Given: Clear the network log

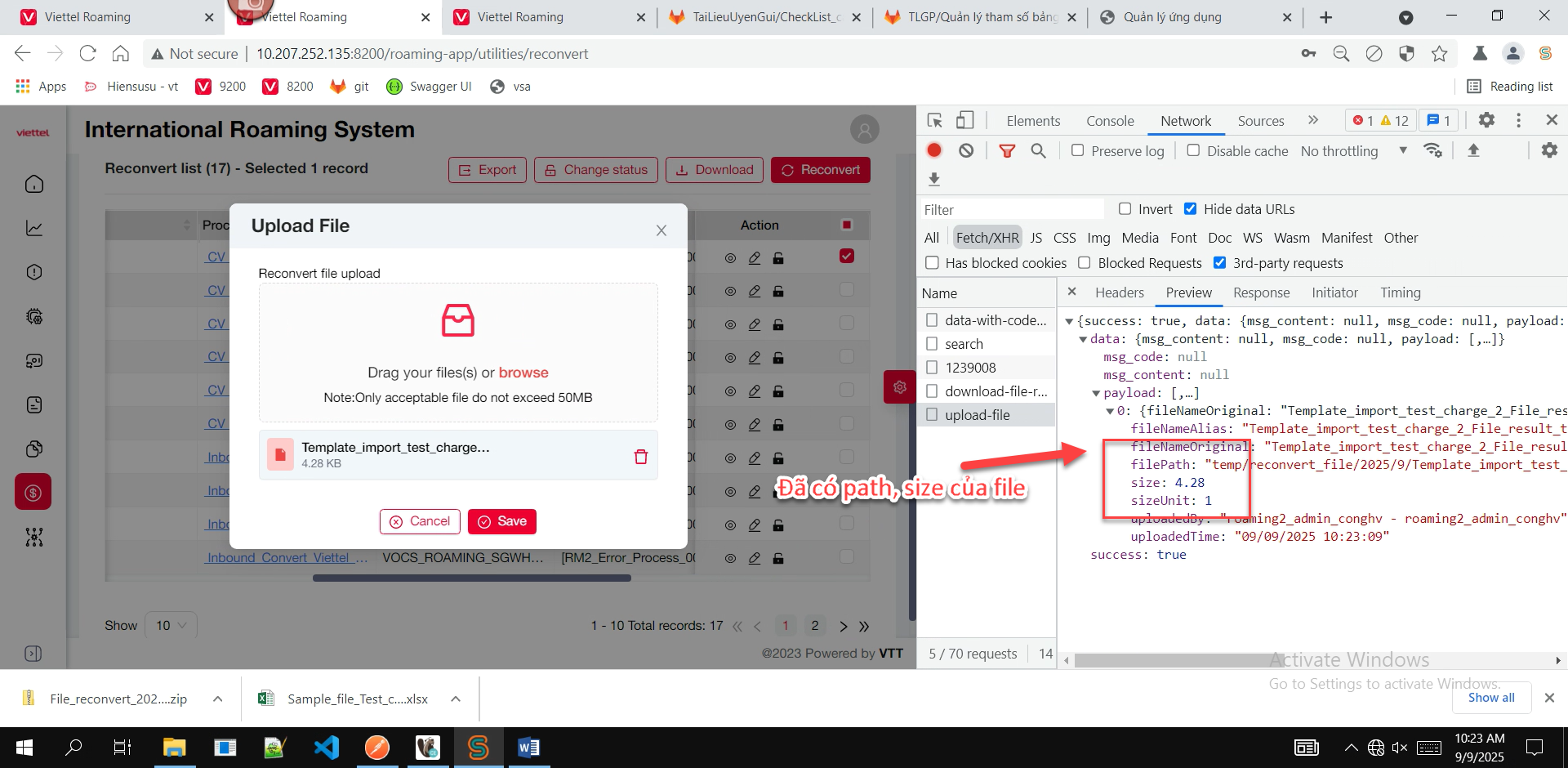Looking at the screenshot, I should click(x=966, y=150).
